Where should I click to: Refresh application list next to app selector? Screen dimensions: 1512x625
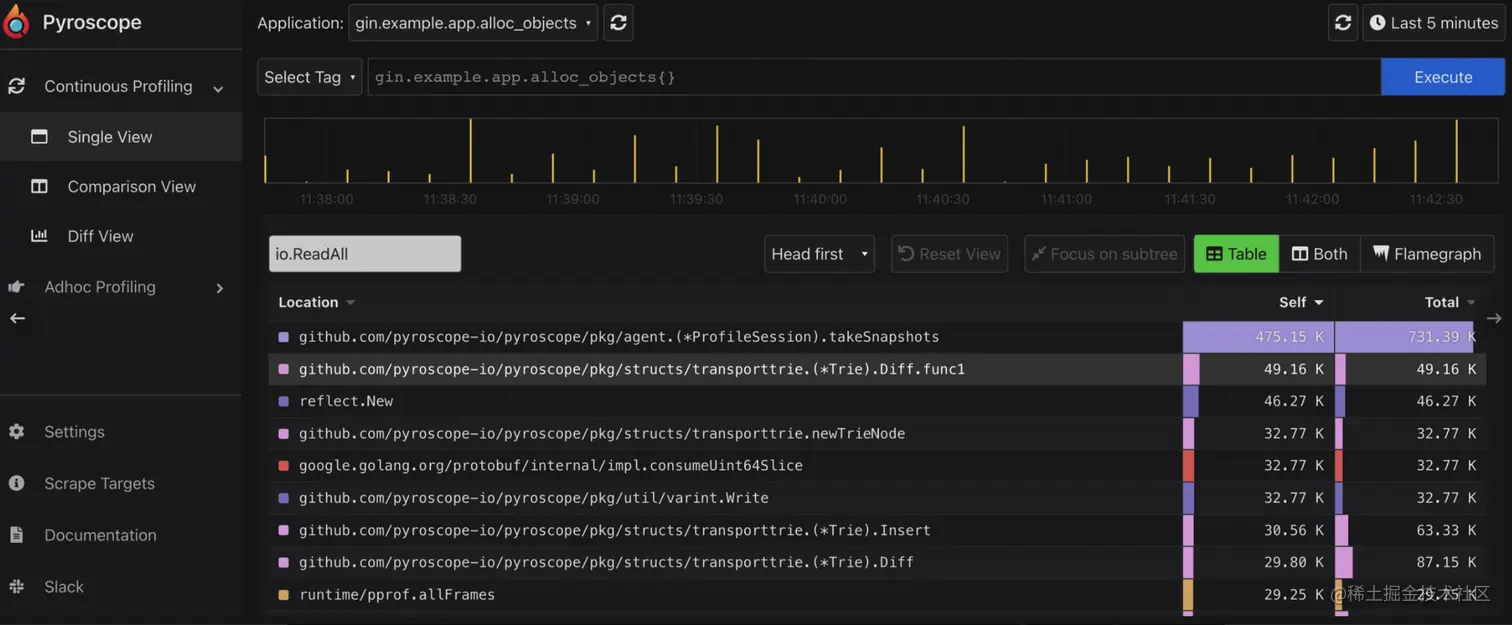pos(618,23)
